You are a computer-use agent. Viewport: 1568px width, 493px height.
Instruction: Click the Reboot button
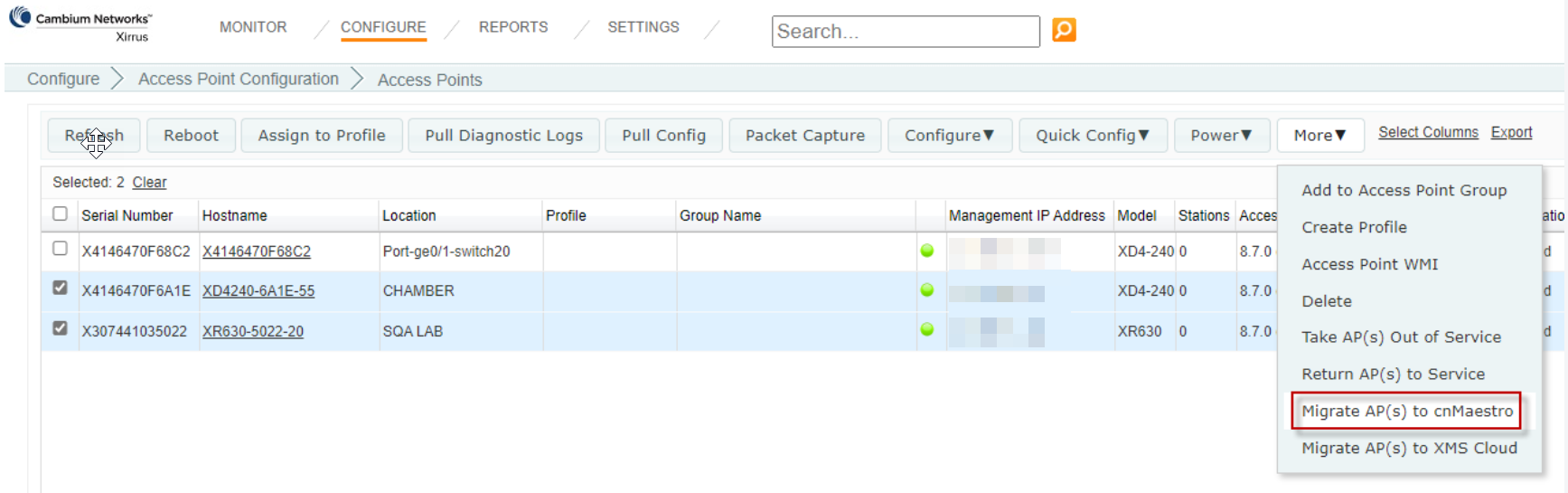pyautogui.click(x=191, y=135)
